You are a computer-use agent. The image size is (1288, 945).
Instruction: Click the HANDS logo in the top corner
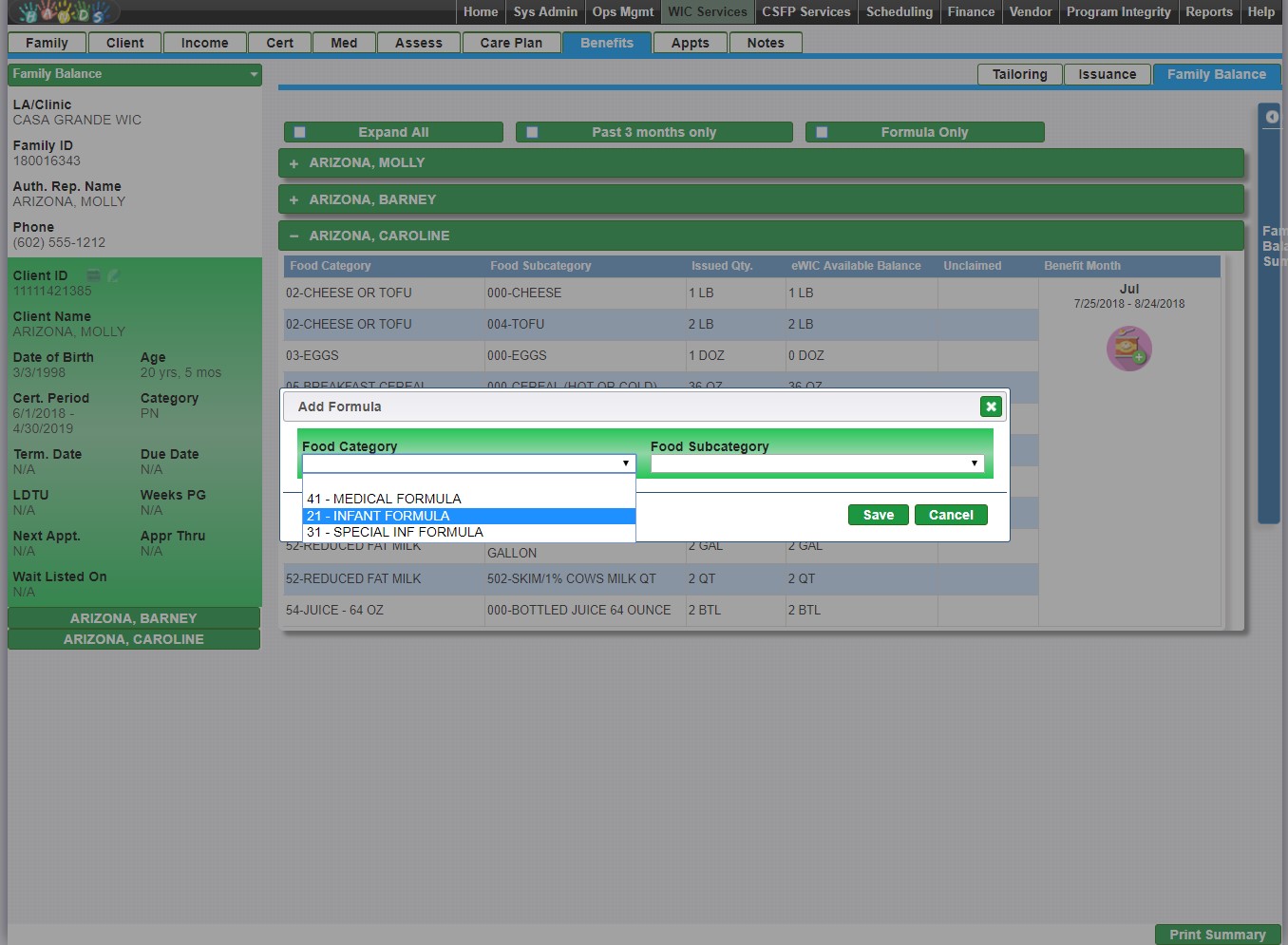(62, 12)
